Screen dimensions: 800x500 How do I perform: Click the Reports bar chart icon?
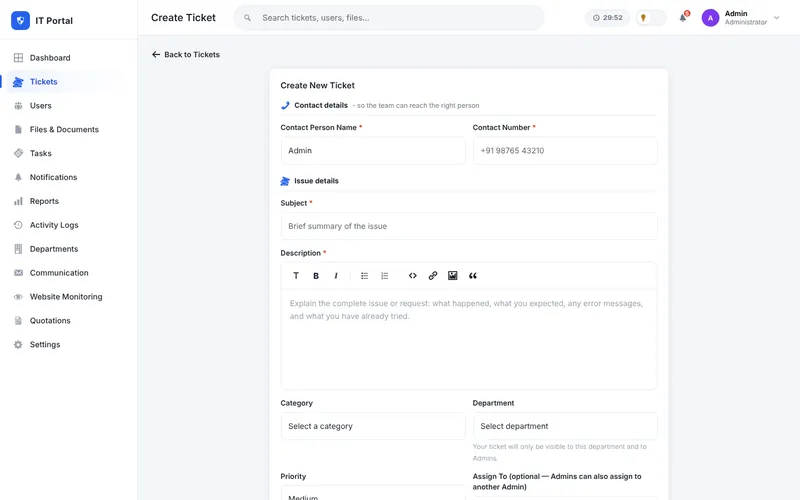pyautogui.click(x=18, y=201)
